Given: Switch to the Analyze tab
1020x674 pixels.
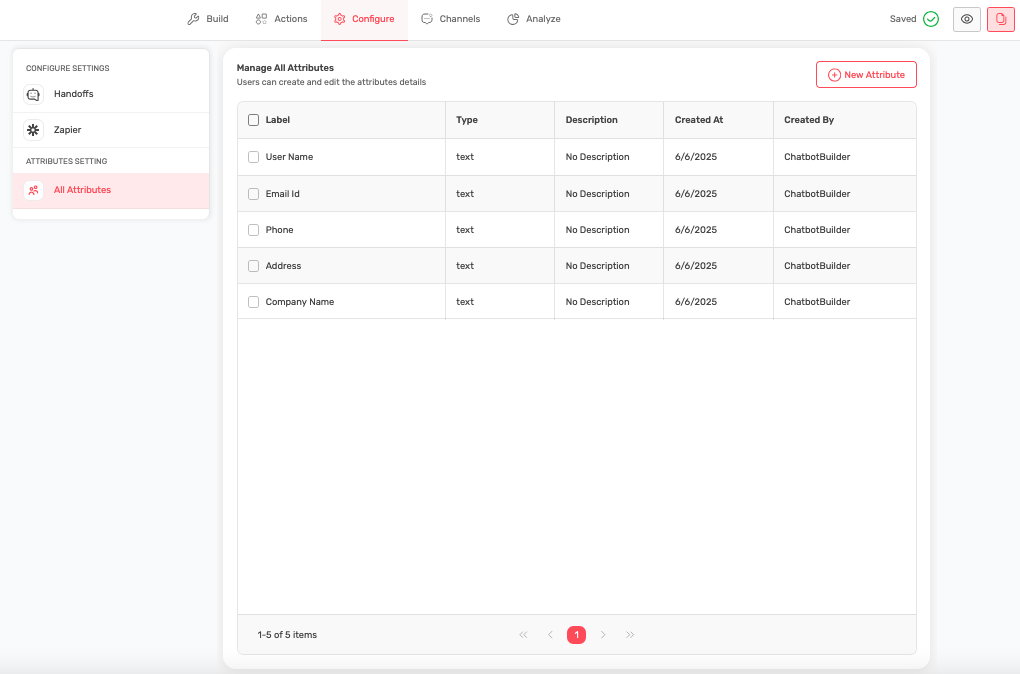Looking at the screenshot, I should 534,19.
